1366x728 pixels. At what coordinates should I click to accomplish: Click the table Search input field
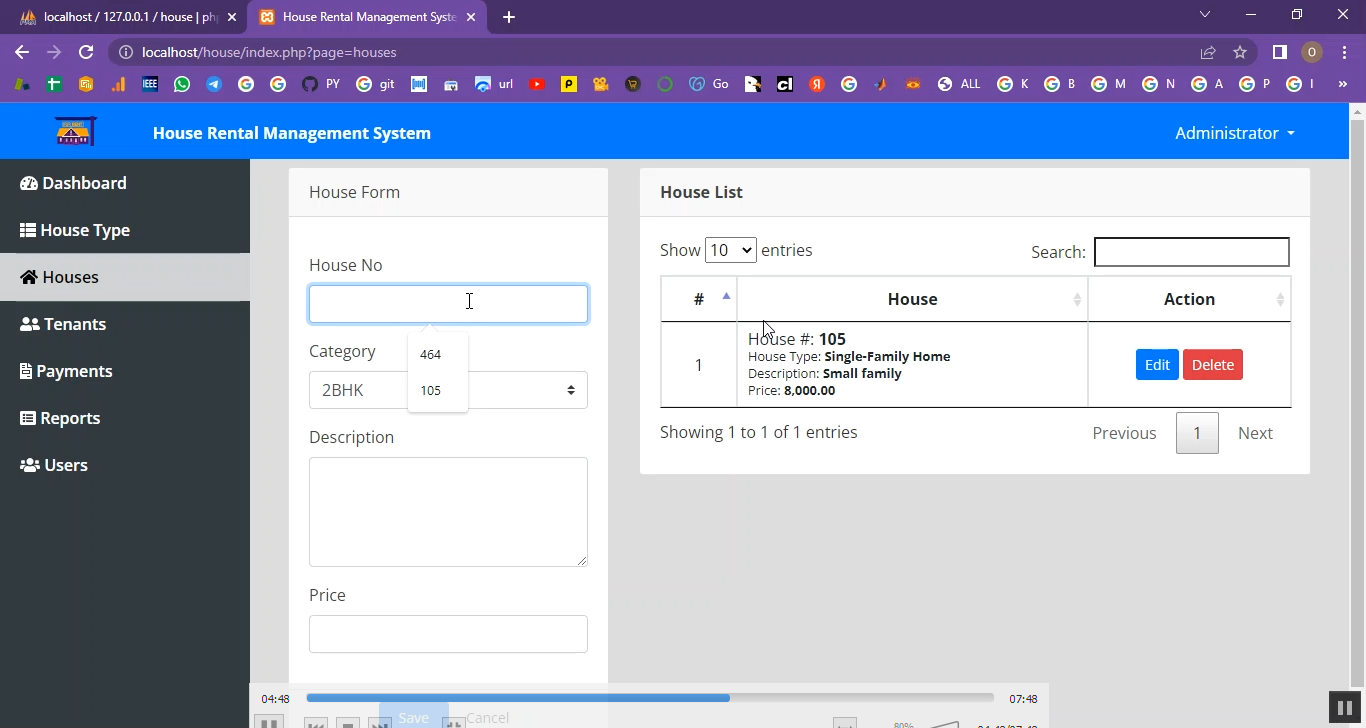coord(1191,252)
